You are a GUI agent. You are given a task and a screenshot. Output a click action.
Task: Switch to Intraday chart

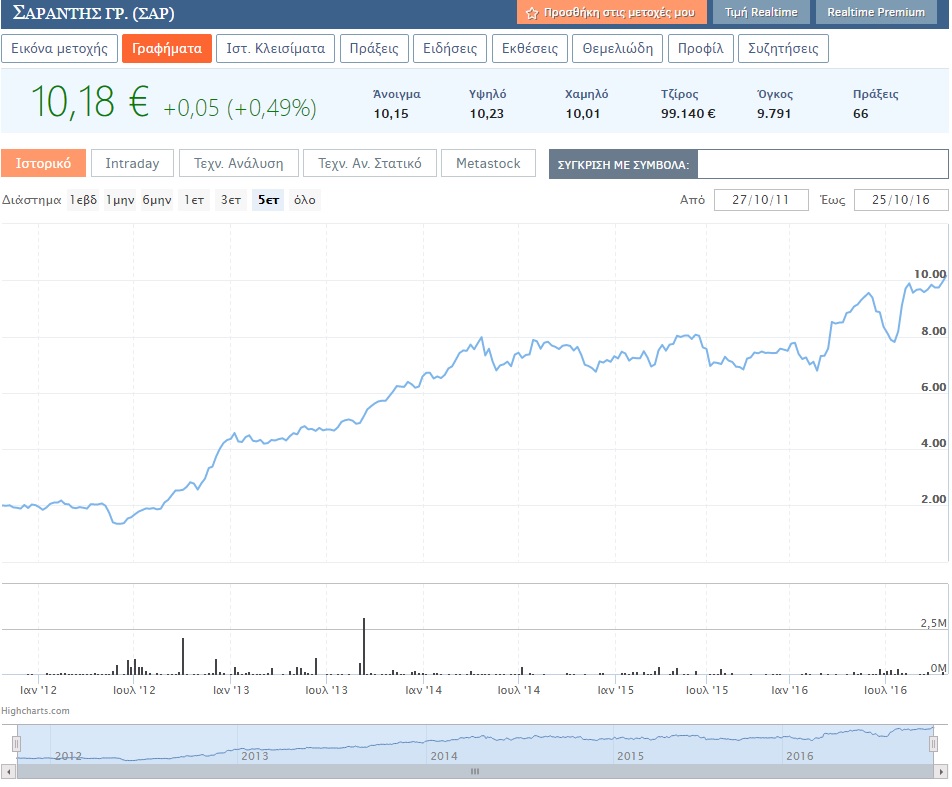(x=132, y=163)
